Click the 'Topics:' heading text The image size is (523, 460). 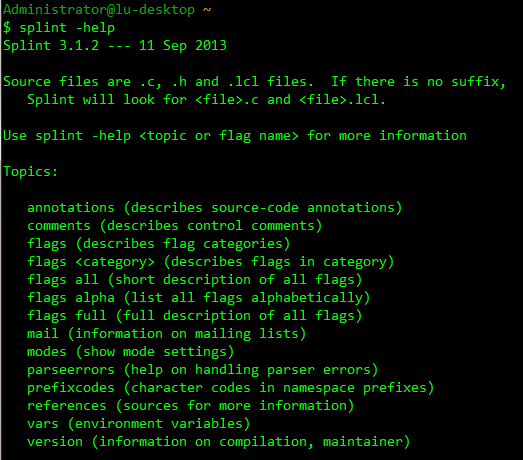30,172
